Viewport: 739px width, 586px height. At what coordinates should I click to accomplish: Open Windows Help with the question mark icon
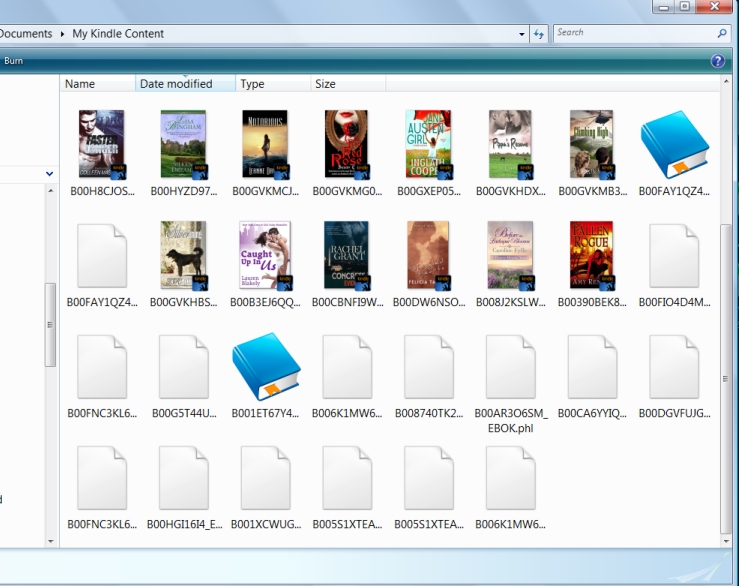coord(717,61)
